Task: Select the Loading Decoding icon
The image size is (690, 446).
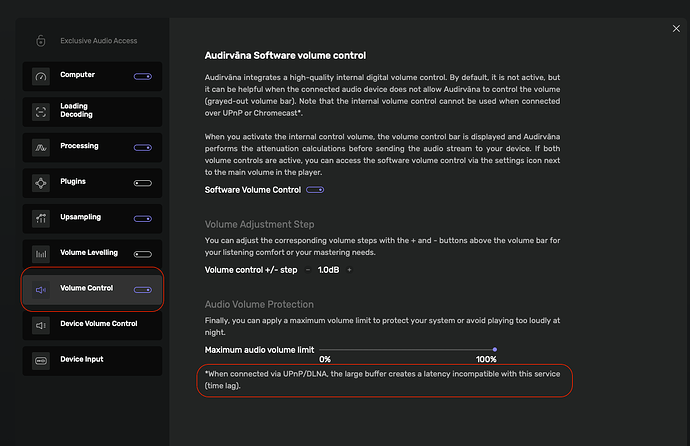Action: (x=41, y=111)
